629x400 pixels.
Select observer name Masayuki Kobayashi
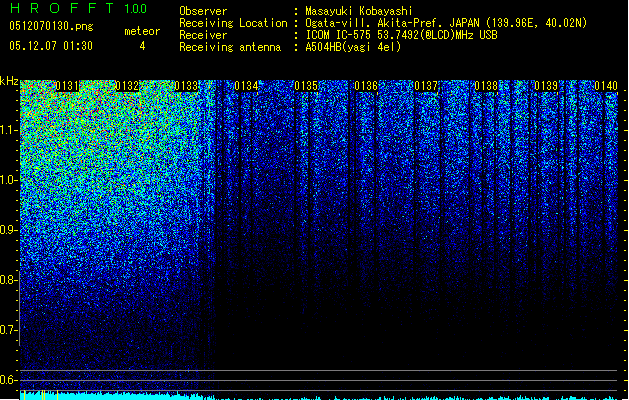[359, 11]
